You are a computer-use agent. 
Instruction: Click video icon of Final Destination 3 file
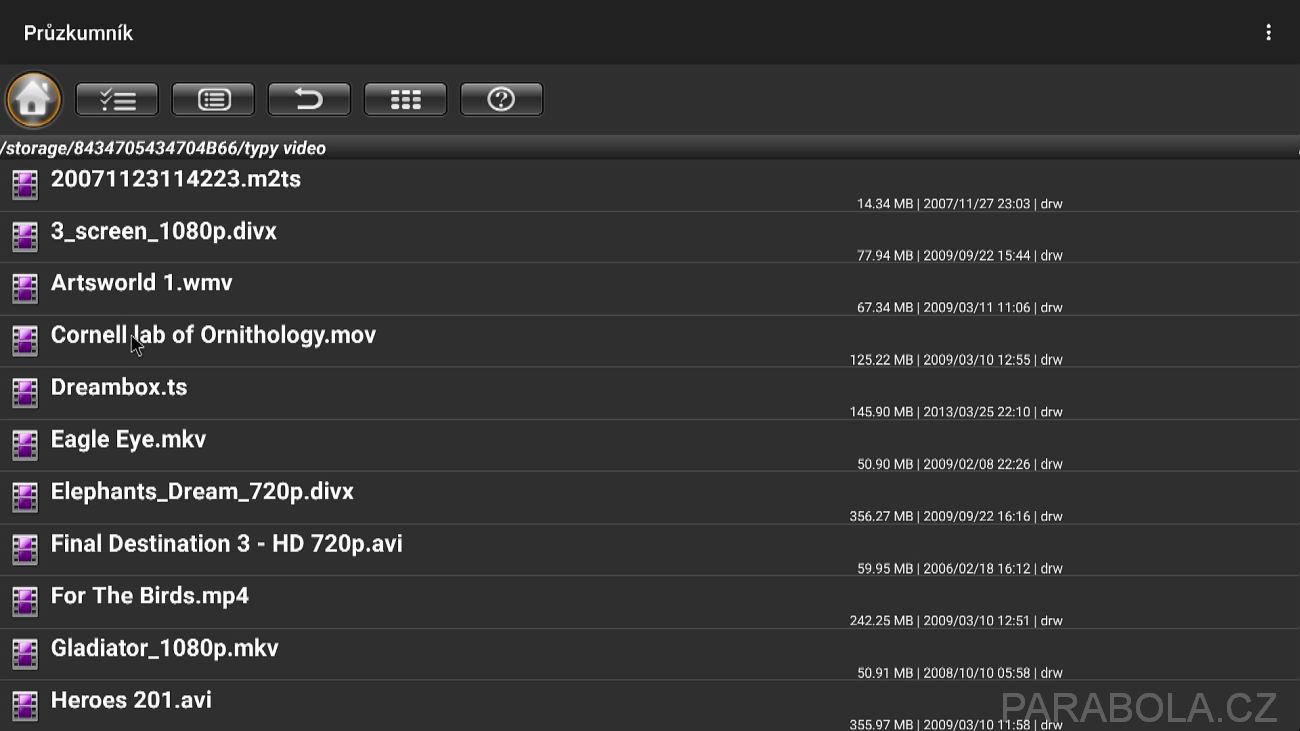(25, 549)
